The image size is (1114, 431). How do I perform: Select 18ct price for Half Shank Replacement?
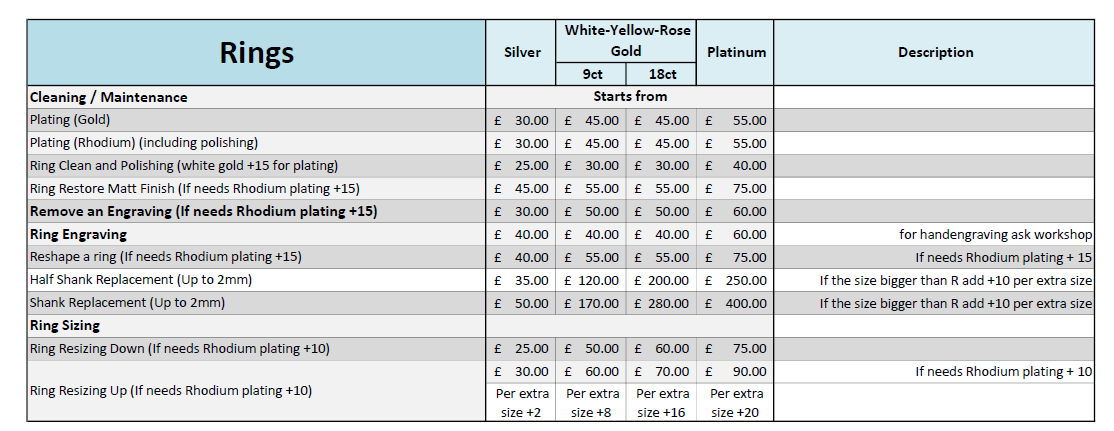pos(661,280)
